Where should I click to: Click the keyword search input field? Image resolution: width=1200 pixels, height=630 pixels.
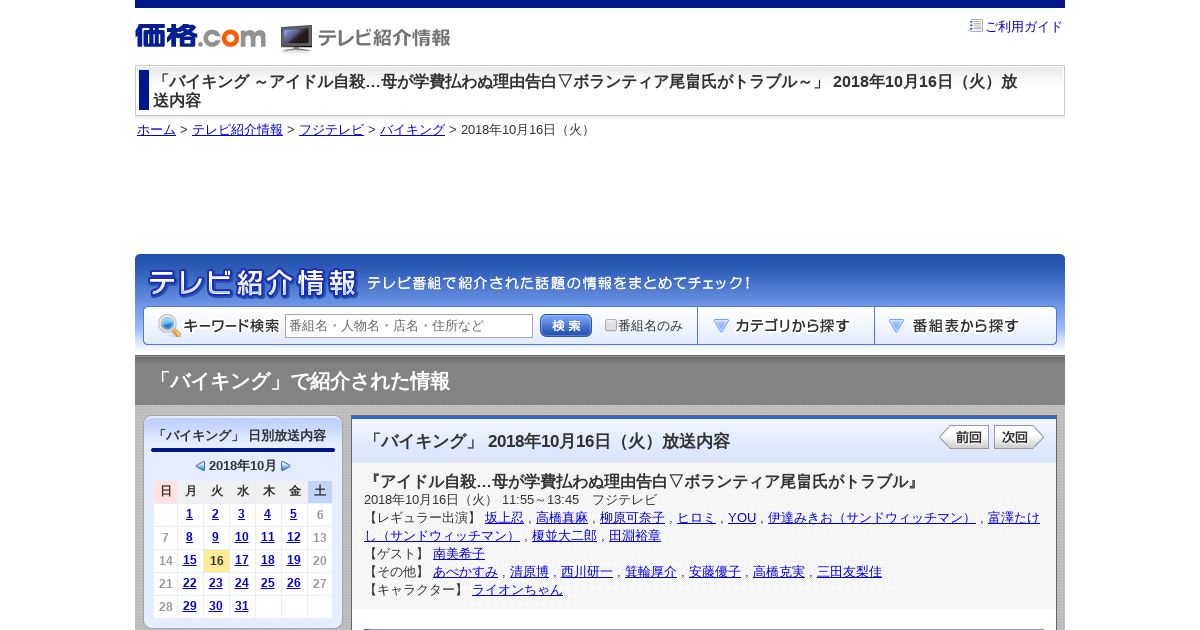coord(409,326)
